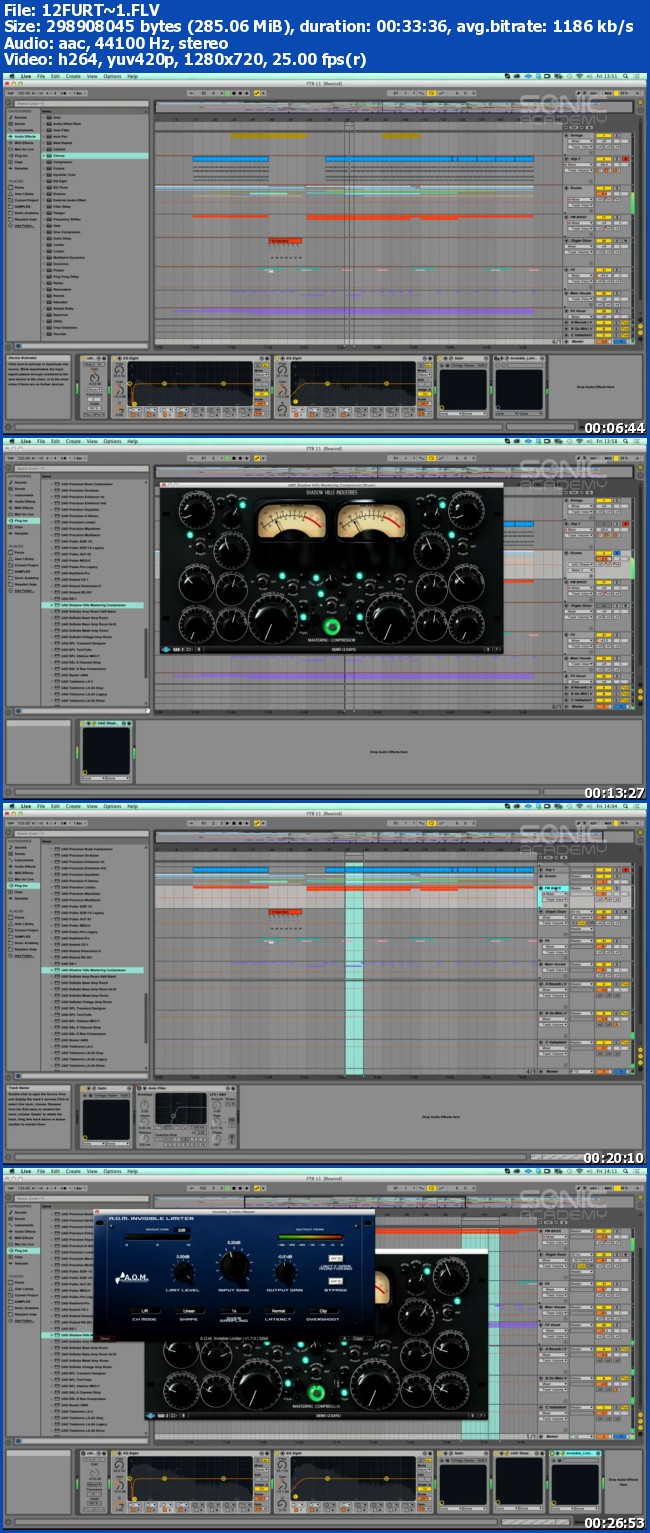650x1533 pixels.
Task: Open the Live application menu in the 00:06:44 frame
Action: point(25,76)
